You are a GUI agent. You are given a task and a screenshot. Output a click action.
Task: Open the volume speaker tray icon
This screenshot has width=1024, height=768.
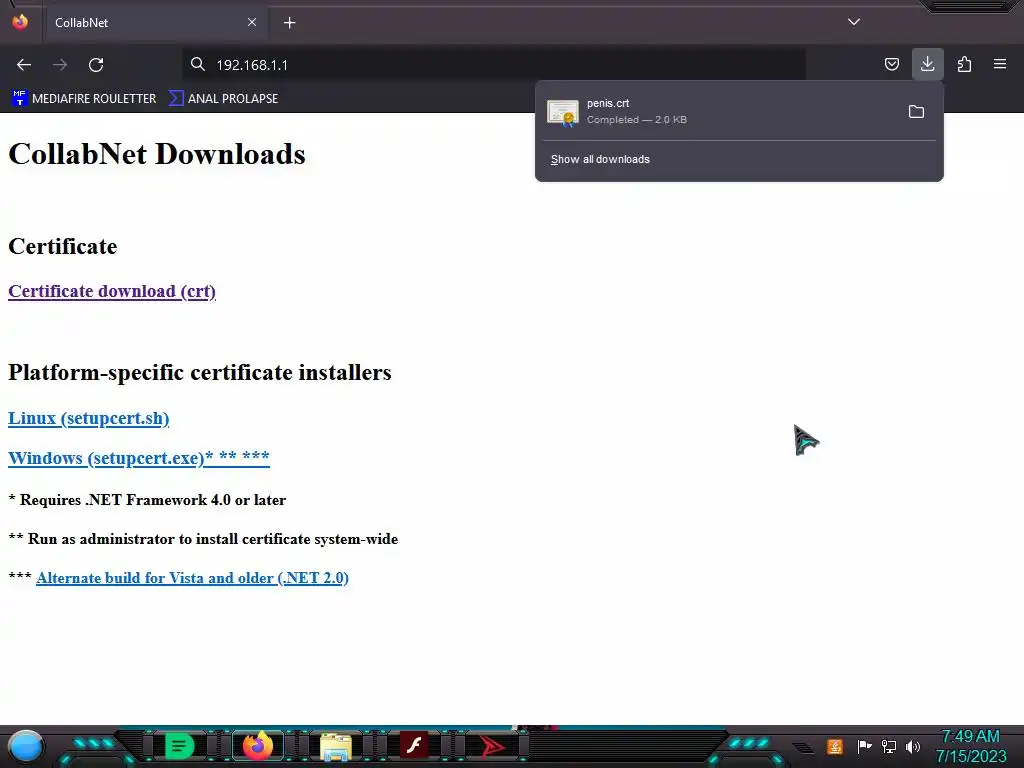(913, 746)
